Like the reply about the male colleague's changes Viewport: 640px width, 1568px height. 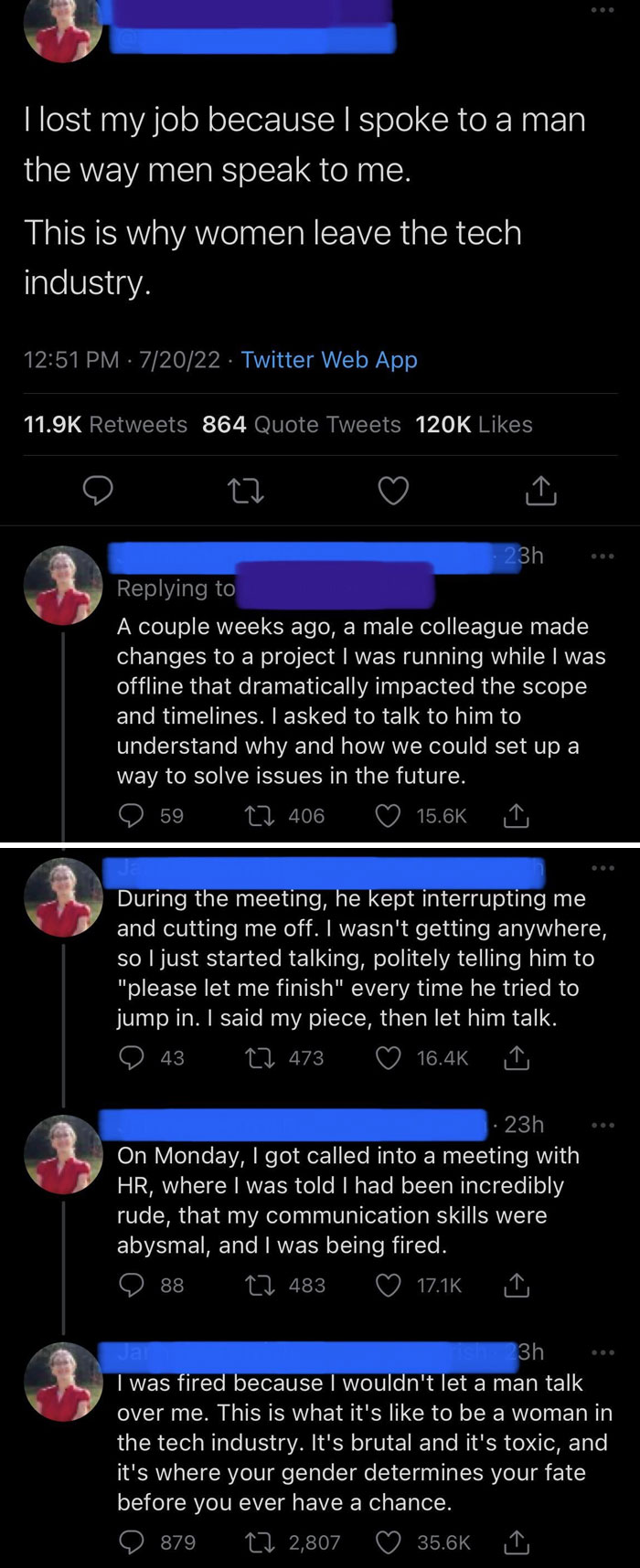(387, 816)
